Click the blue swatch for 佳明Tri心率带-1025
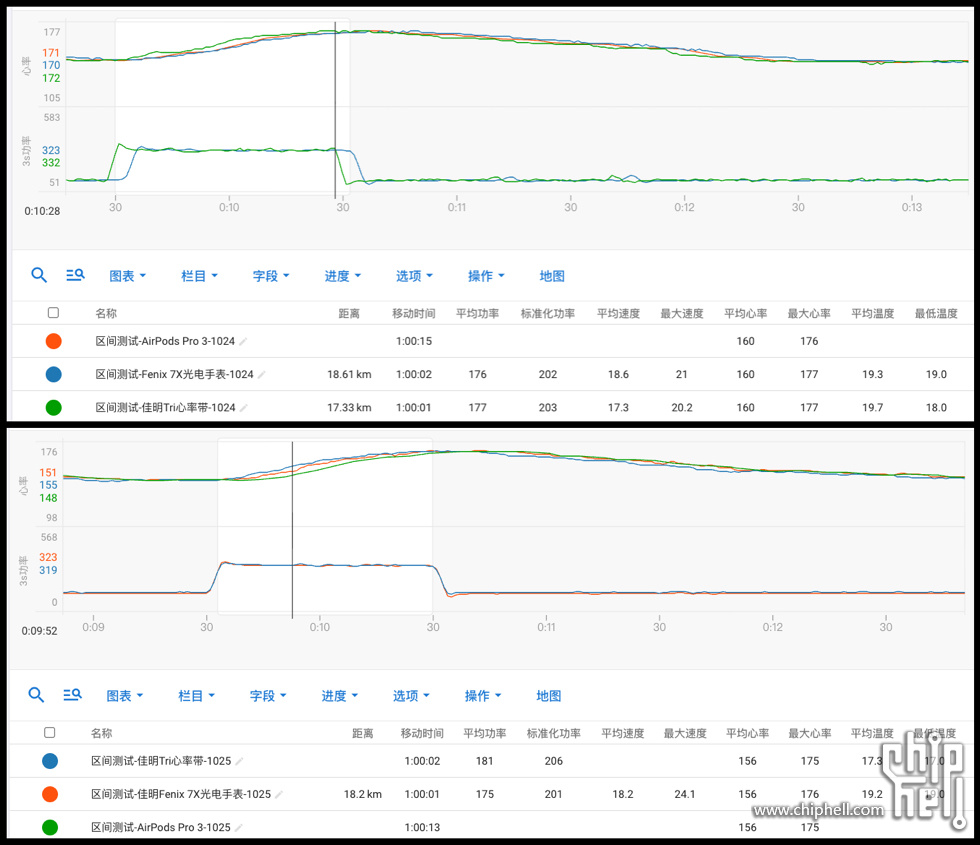Viewport: 980px width, 845px height. (x=50, y=761)
